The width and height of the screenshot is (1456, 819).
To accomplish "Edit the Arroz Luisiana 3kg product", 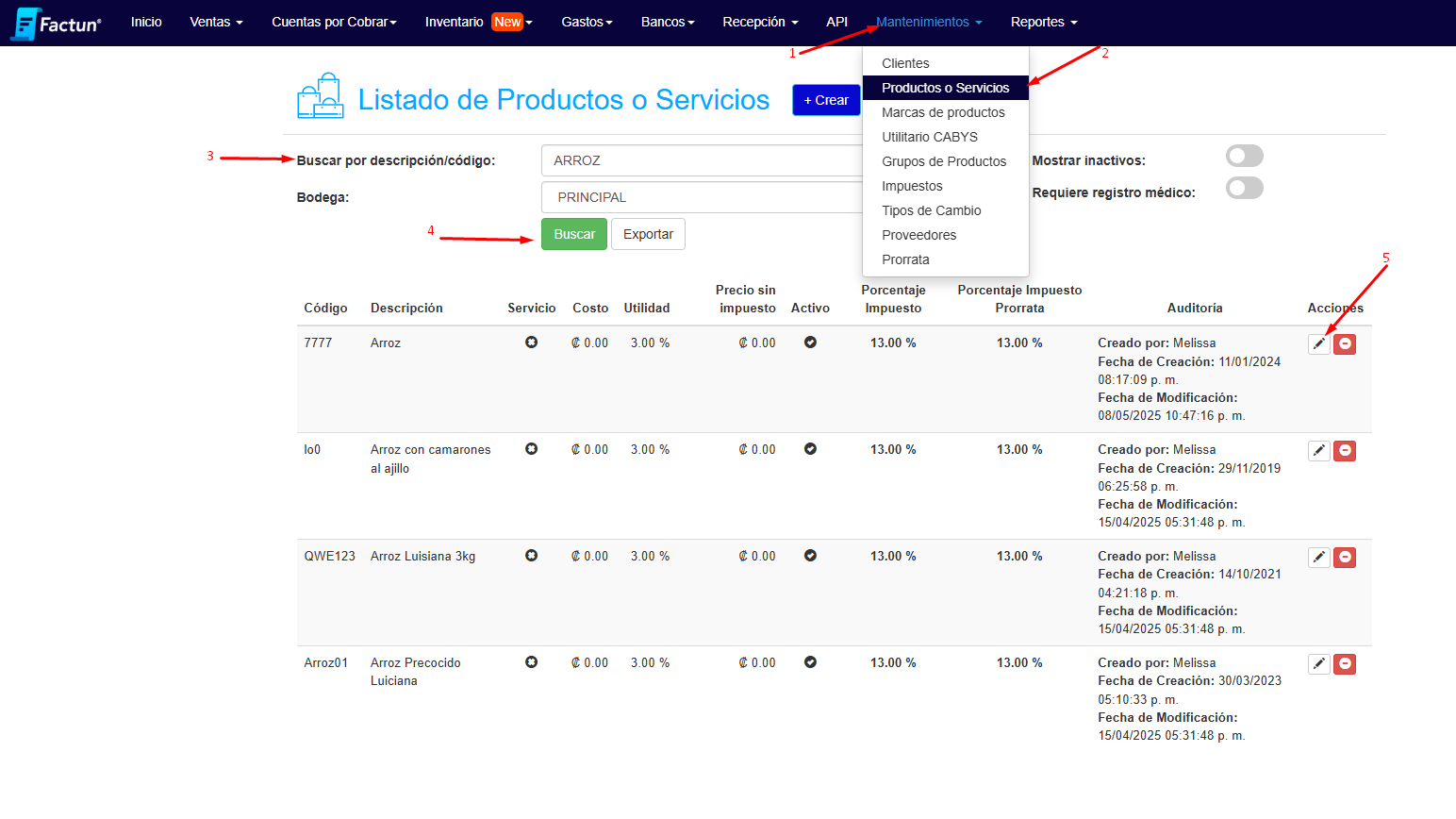I will (1319, 558).
